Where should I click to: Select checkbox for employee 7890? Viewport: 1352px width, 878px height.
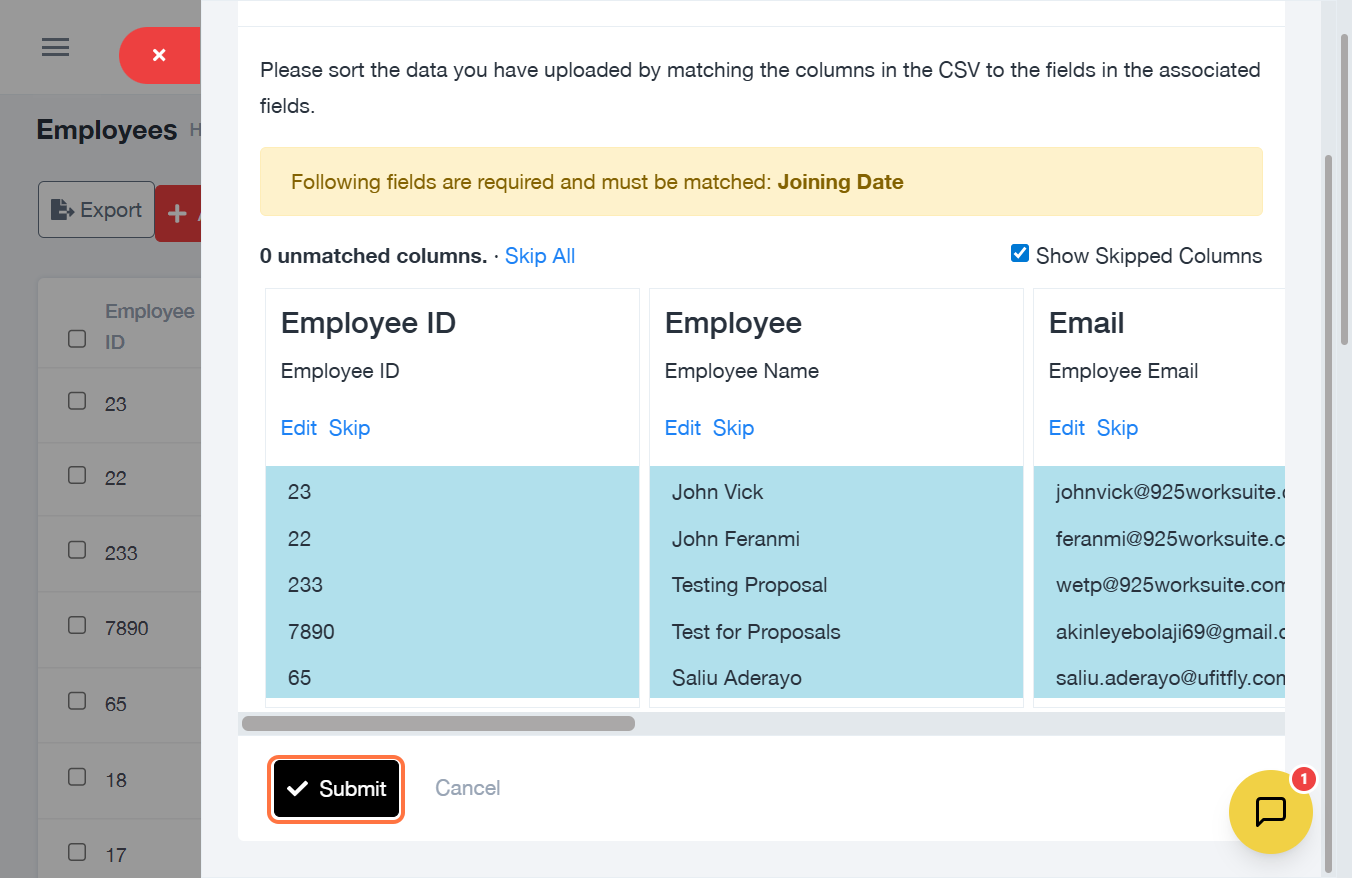(77, 625)
